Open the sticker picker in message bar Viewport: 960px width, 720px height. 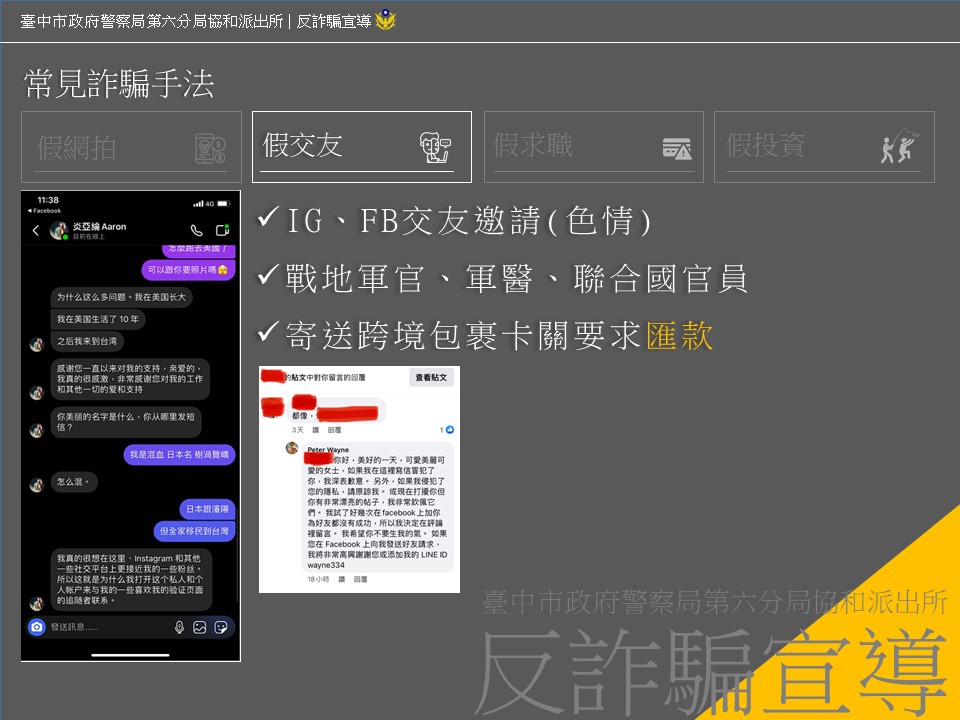(221, 627)
